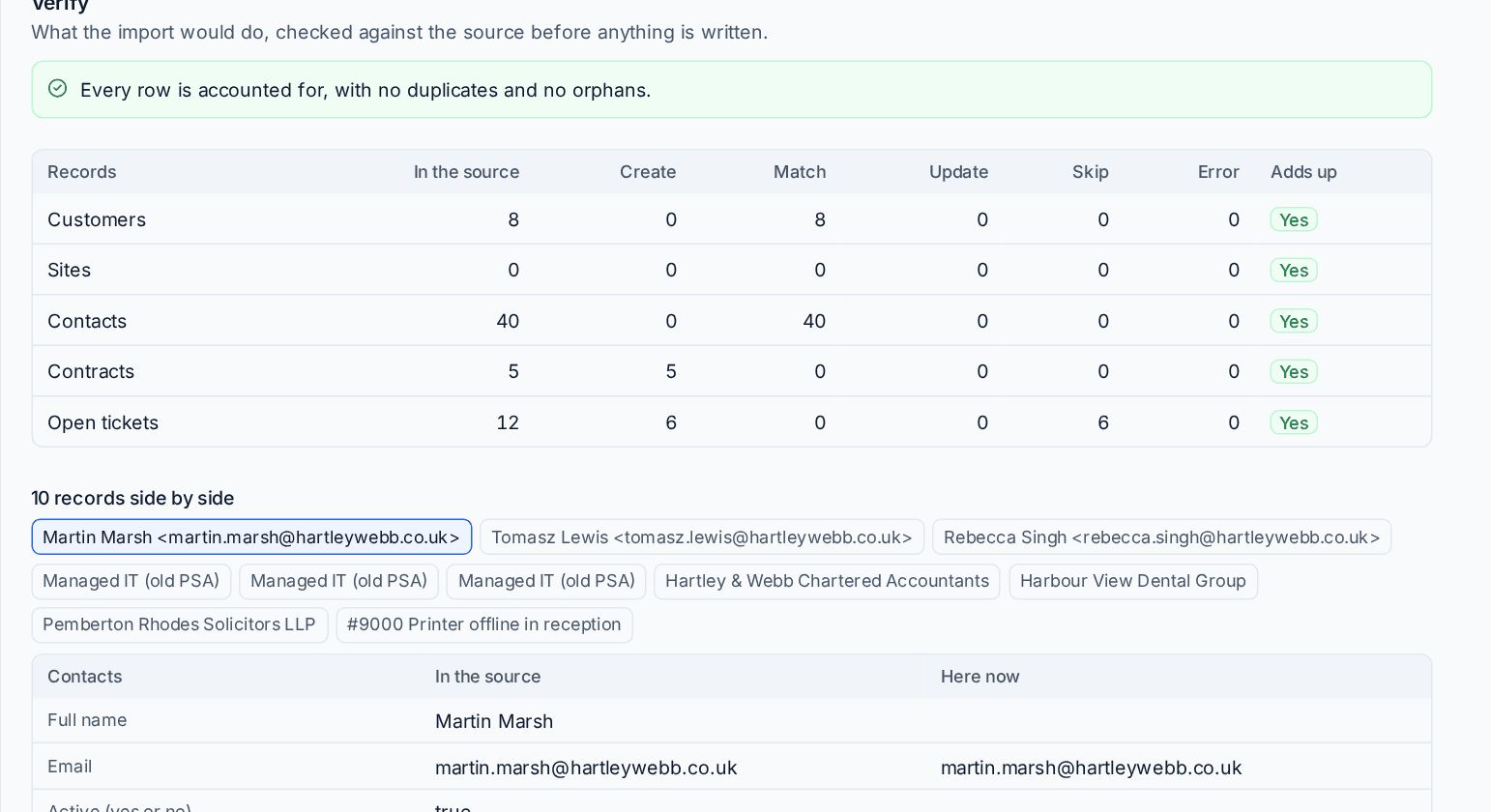This screenshot has height=812, width=1491.
Task: Click the Yes badge in the Open tickets row
Action: [1294, 422]
